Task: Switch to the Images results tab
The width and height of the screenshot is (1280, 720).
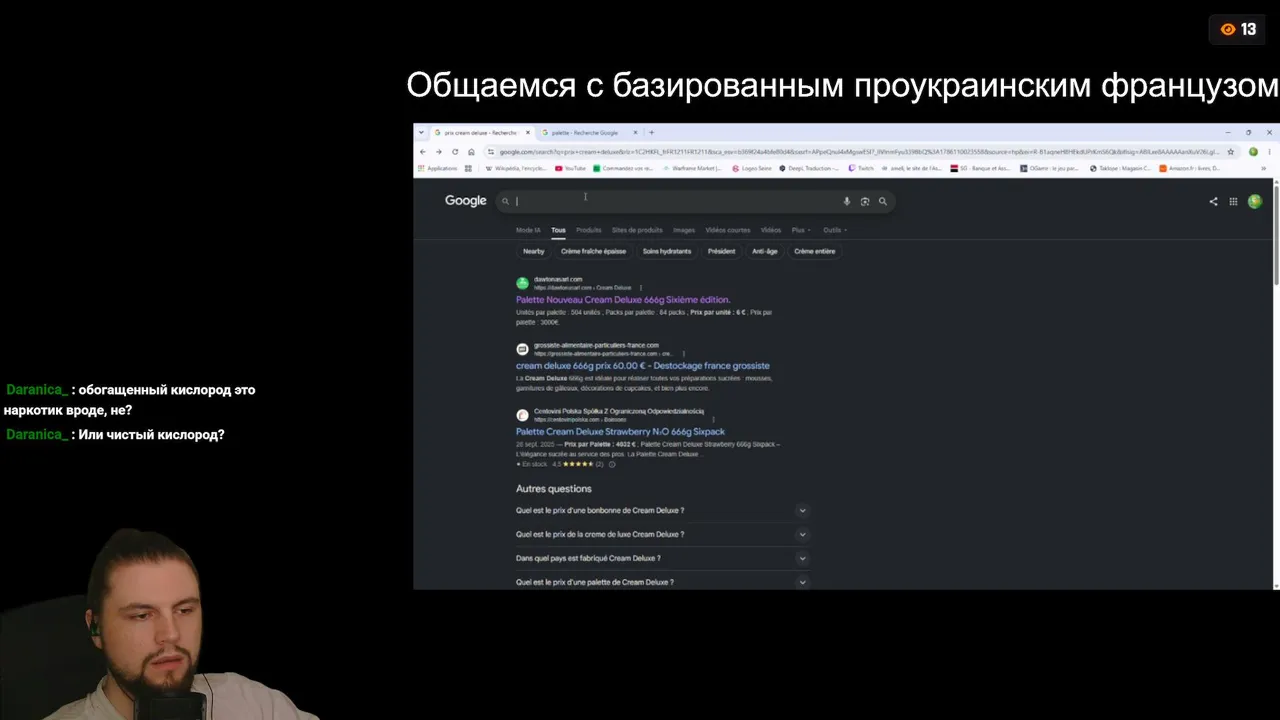Action: point(684,230)
